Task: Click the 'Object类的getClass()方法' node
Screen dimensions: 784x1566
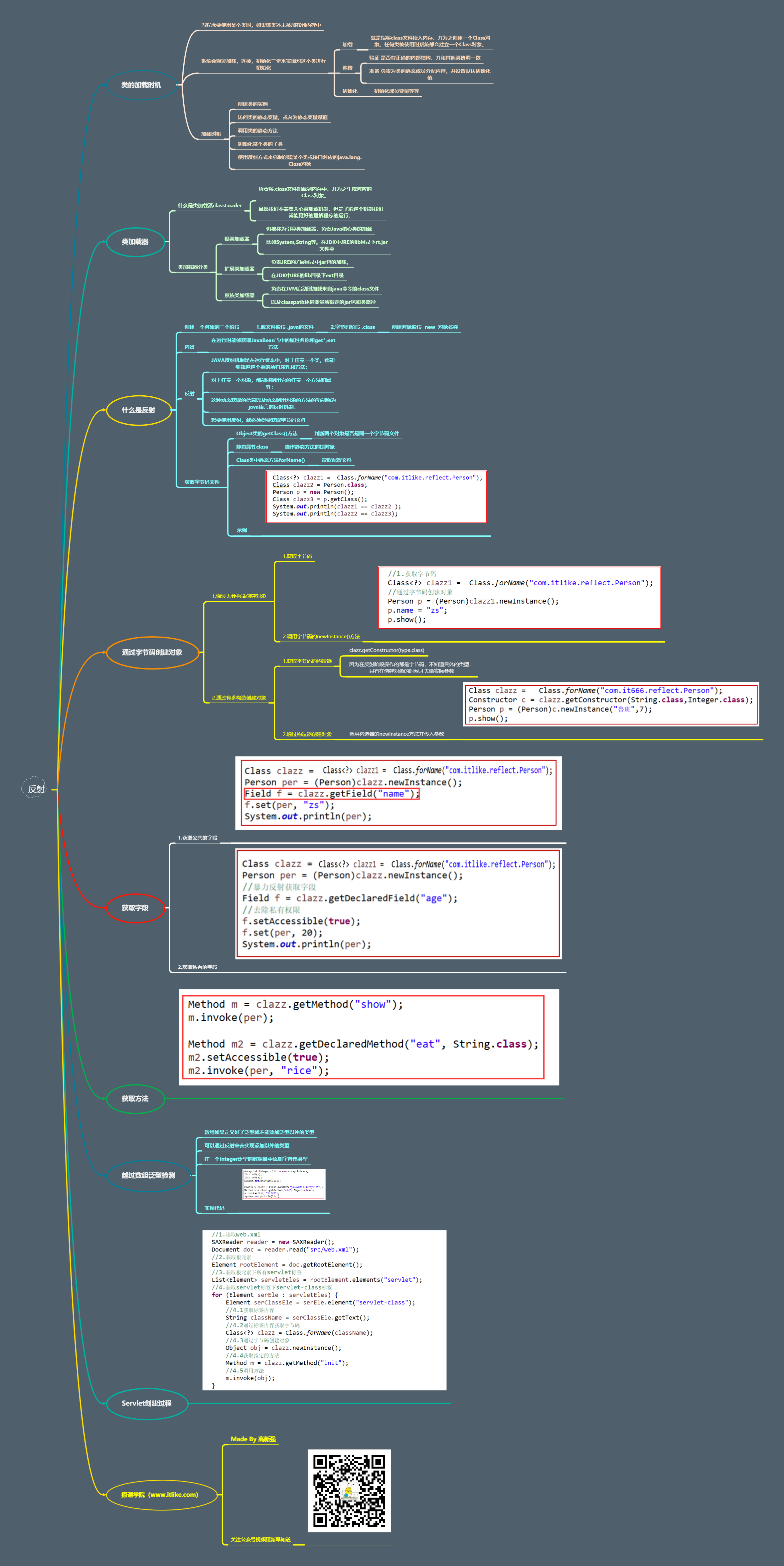Action: pos(266,434)
